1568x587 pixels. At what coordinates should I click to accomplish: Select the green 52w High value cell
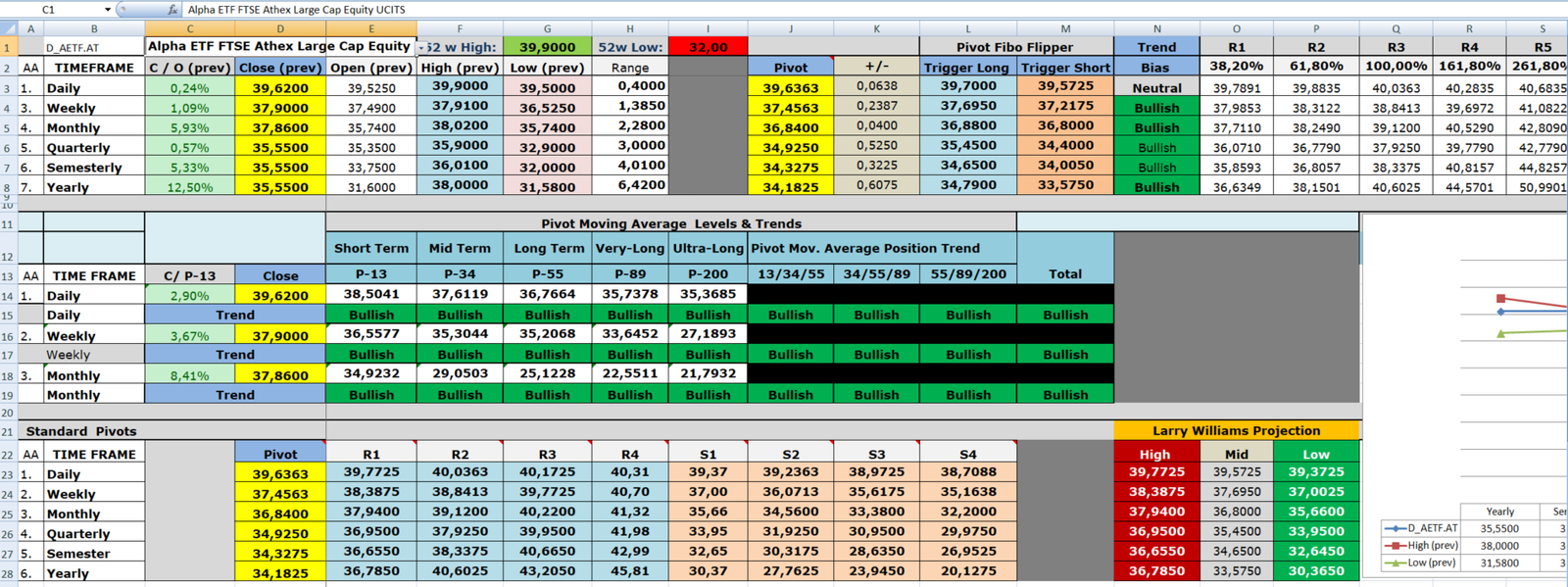pos(547,47)
